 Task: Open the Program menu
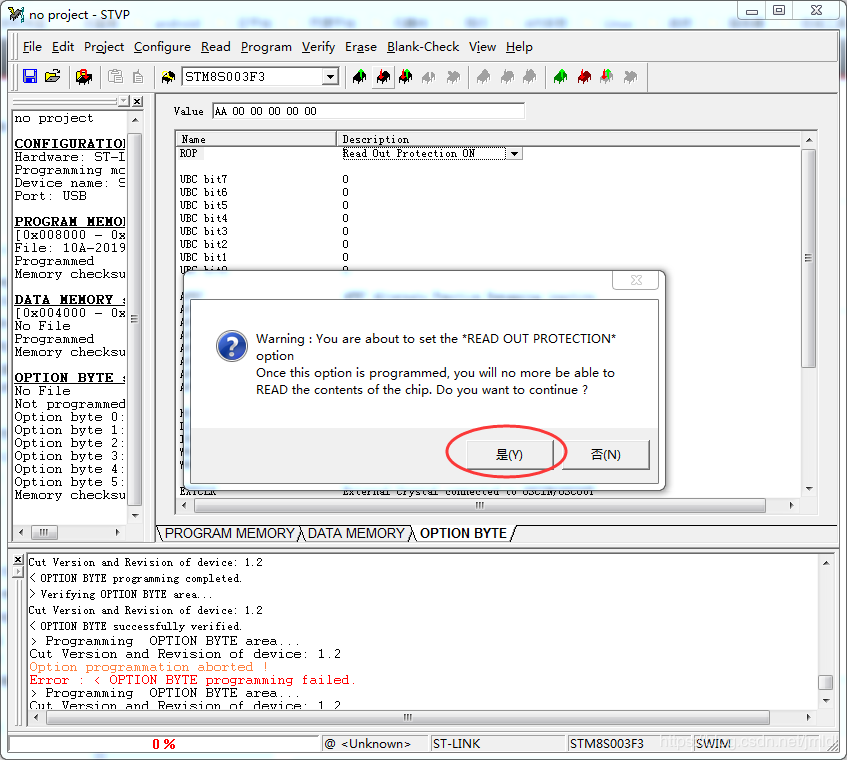point(266,47)
